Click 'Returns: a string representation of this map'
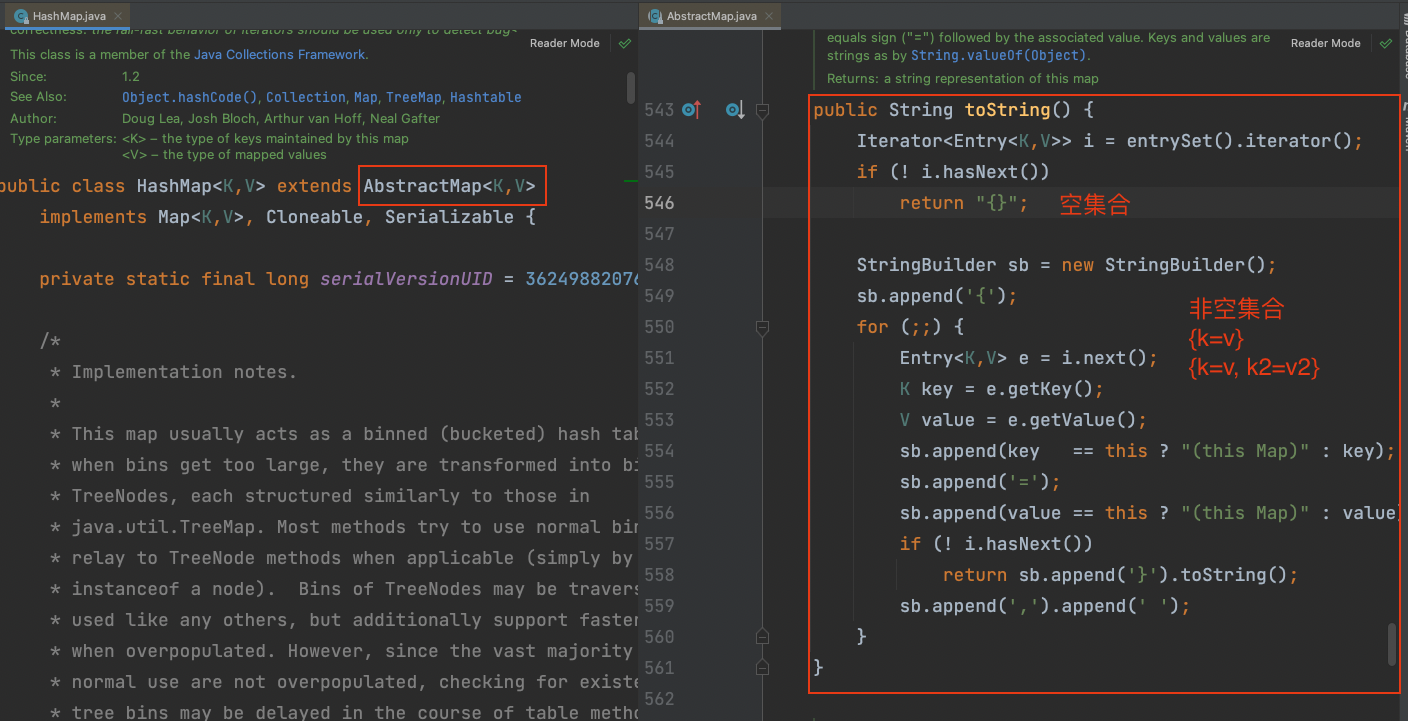This screenshot has height=721, width=1408. coord(962,79)
